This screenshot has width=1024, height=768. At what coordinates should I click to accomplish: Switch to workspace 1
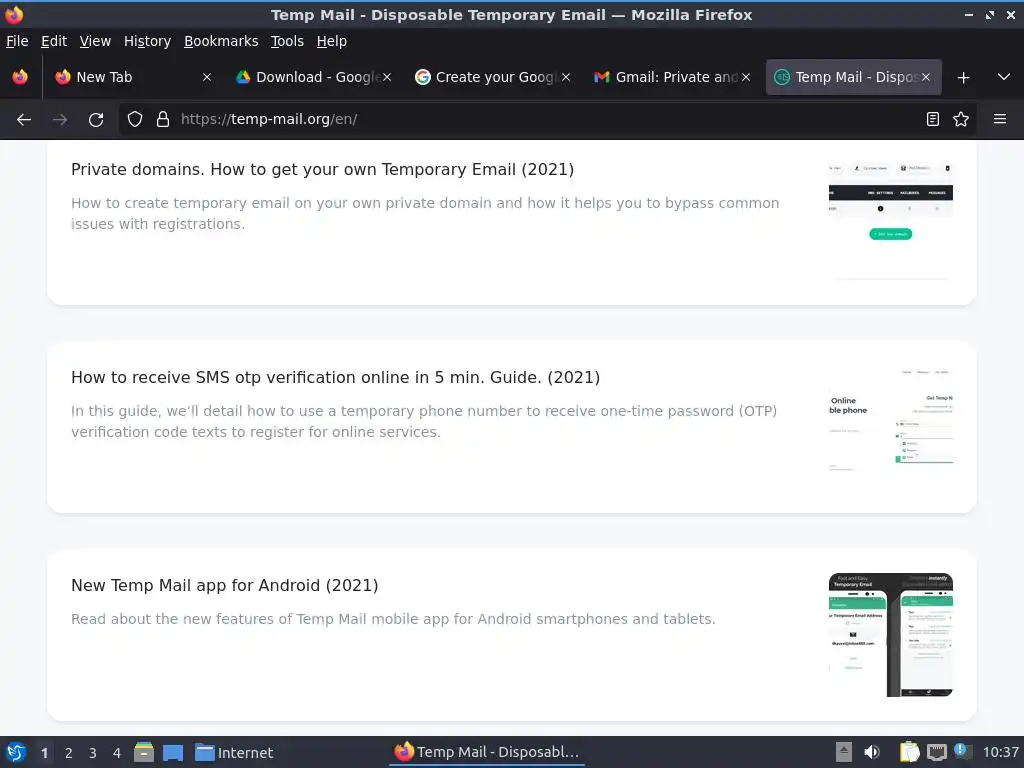[x=44, y=753]
